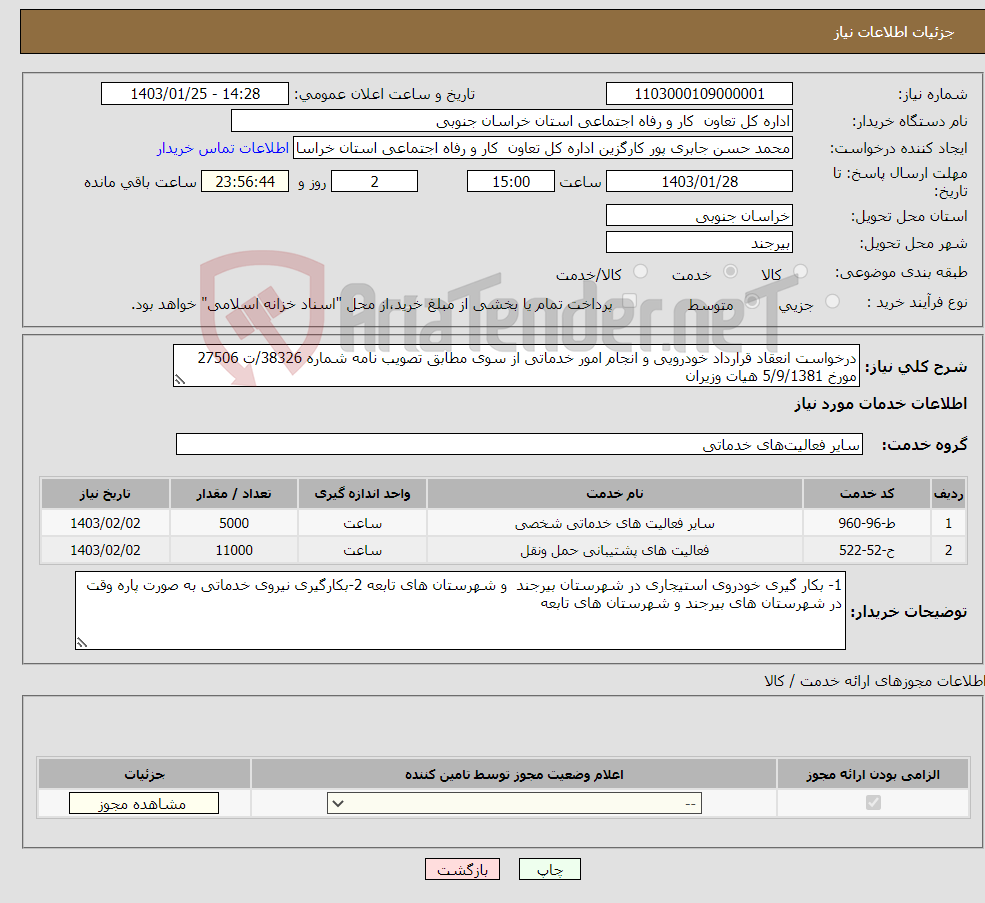
Task: Click the بازگشت (back) button
Action: coord(462,869)
